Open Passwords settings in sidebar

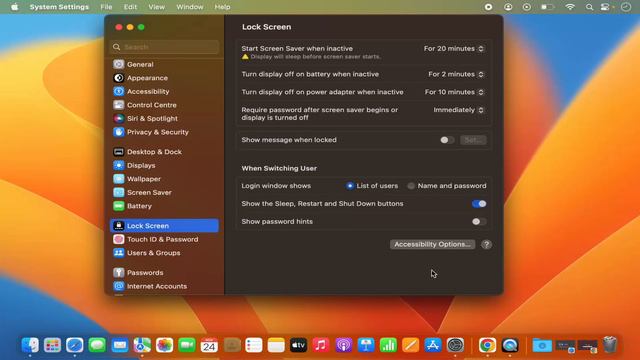164,273
